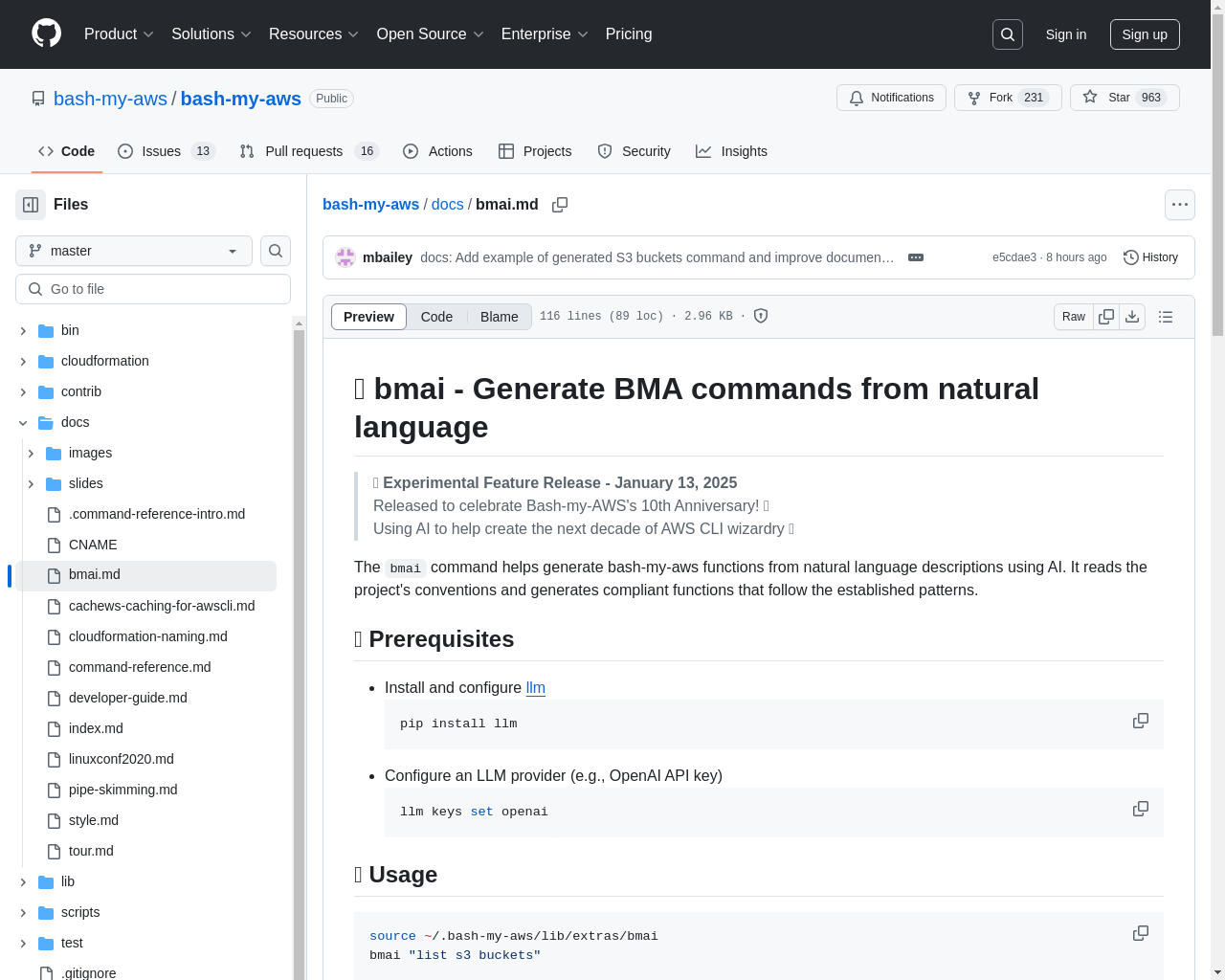View the shield security info icon
1225x980 pixels.
point(761,316)
